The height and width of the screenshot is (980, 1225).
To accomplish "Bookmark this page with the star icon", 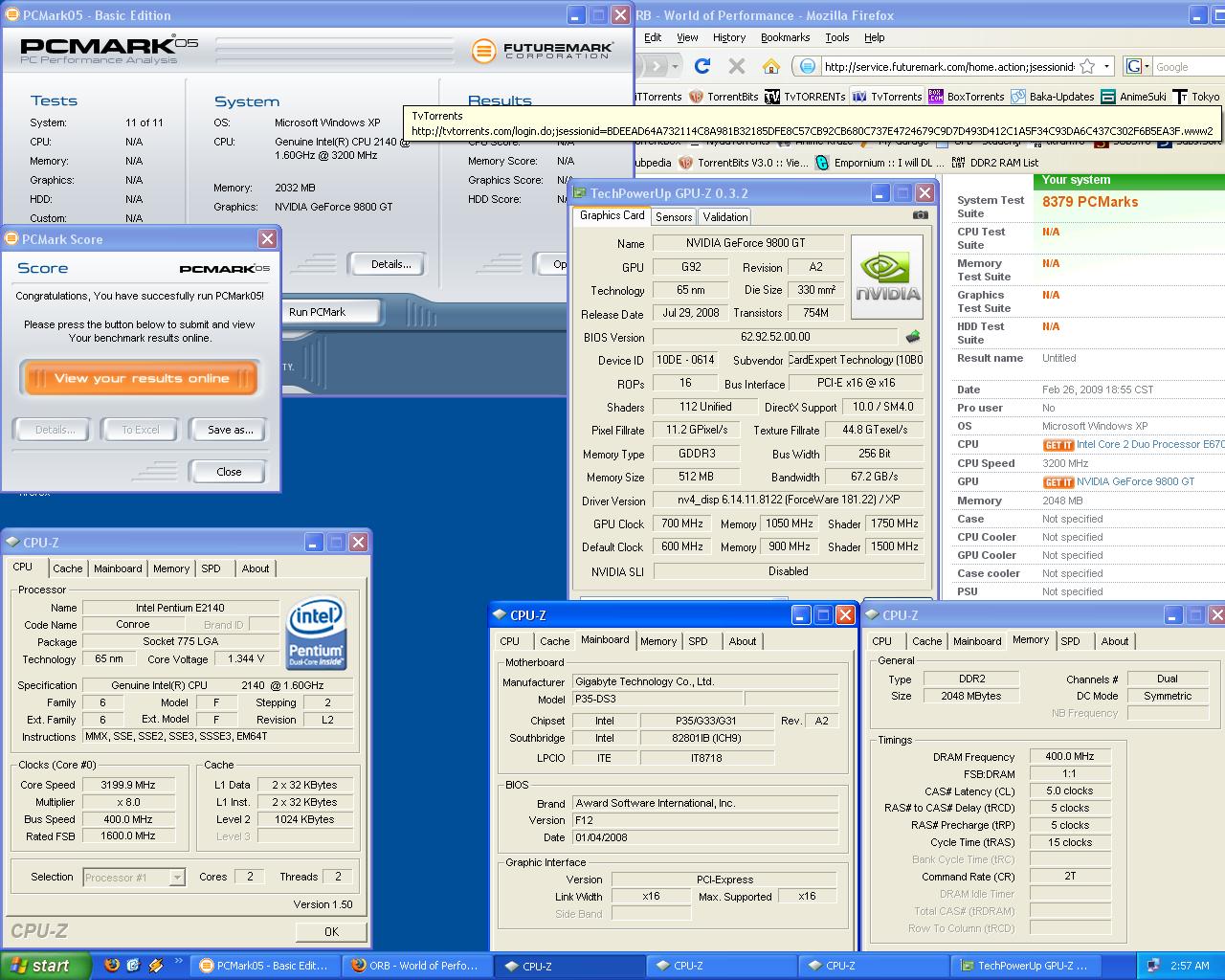I will point(1087,66).
